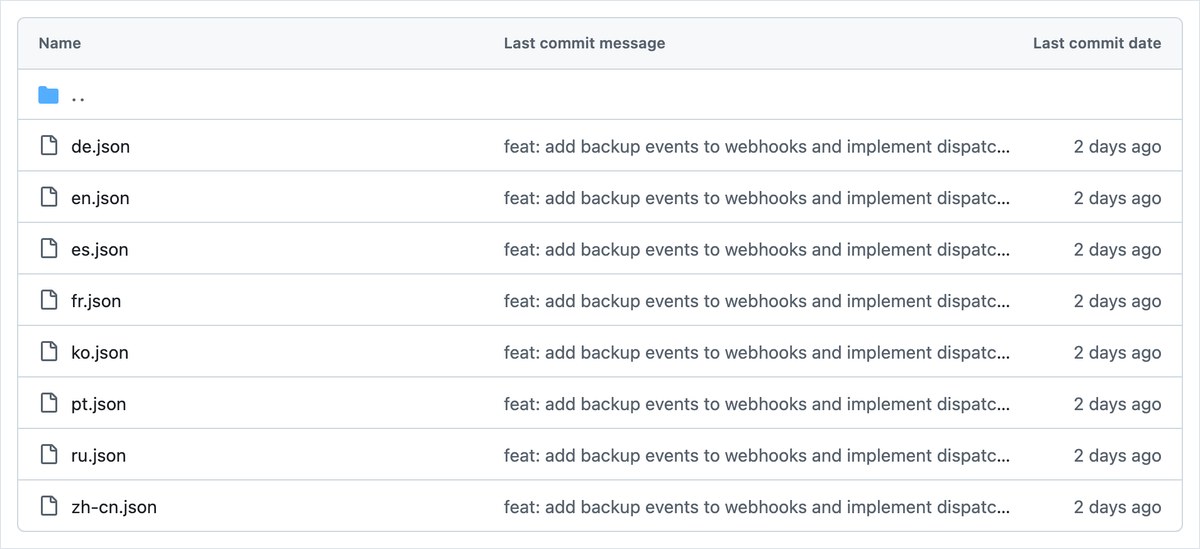View commit message for ru.json

(x=757, y=456)
